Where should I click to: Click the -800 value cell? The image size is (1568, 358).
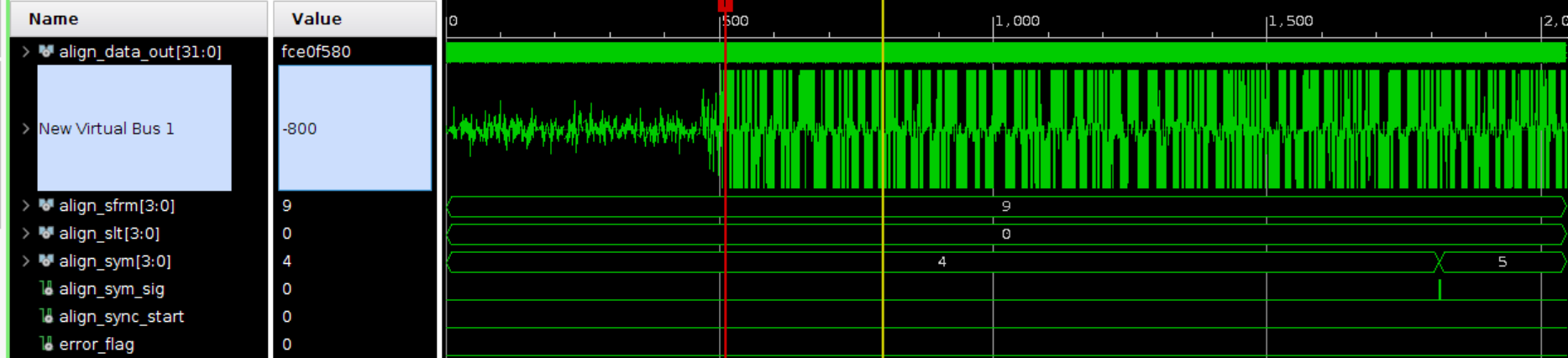pos(354,129)
